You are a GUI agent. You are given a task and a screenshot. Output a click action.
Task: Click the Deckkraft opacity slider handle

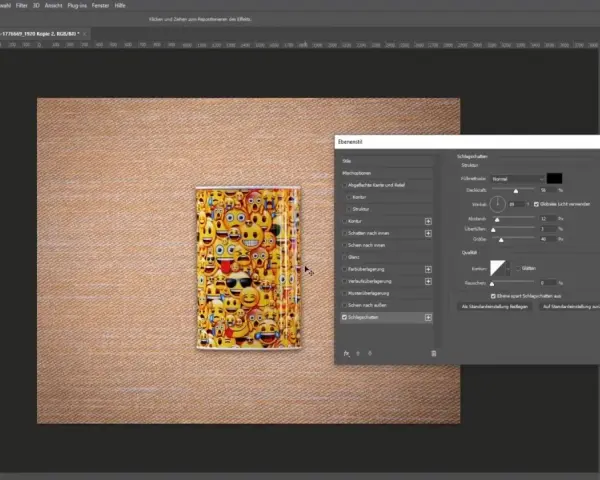pos(516,191)
